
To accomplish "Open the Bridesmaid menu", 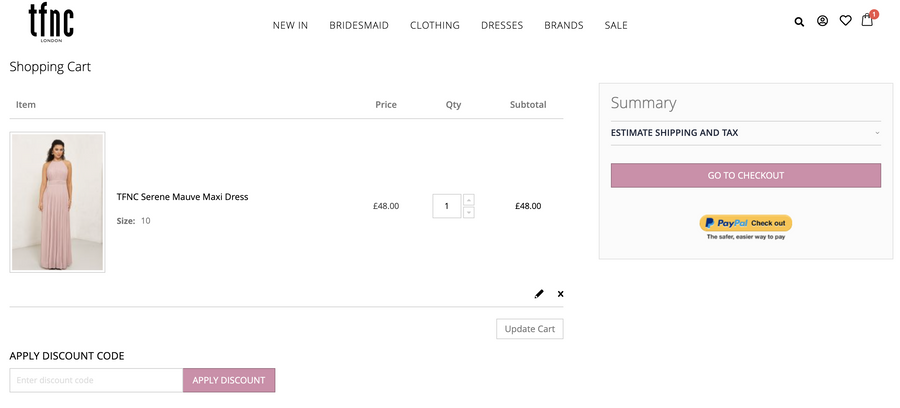I will click(x=359, y=25).
